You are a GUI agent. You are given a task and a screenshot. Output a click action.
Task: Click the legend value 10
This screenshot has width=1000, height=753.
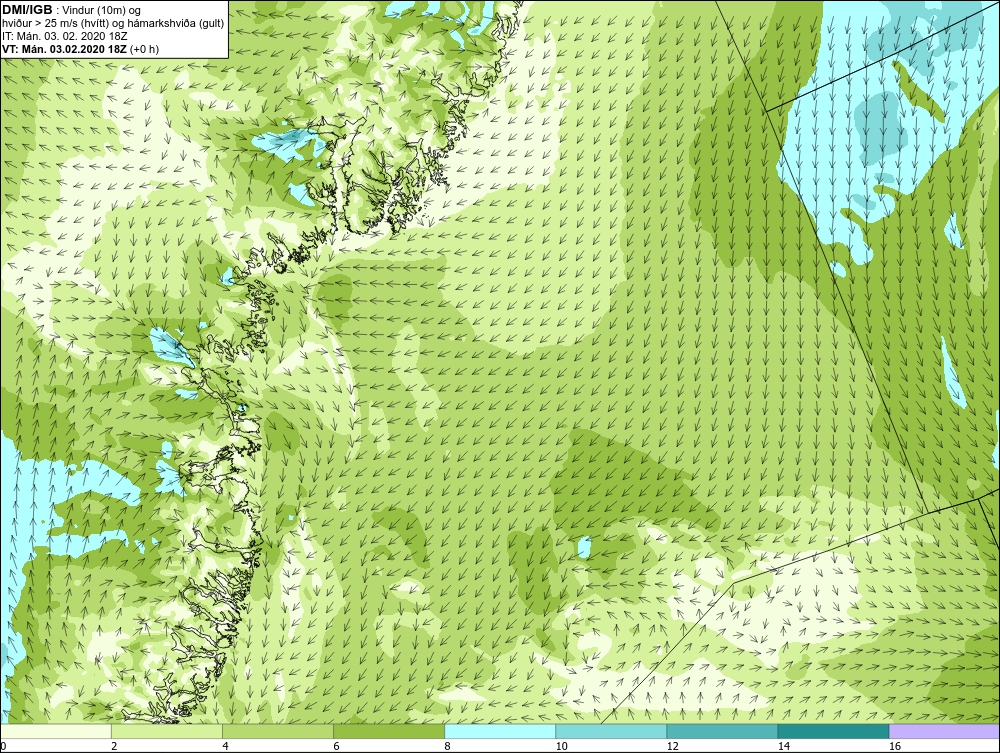(561, 746)
